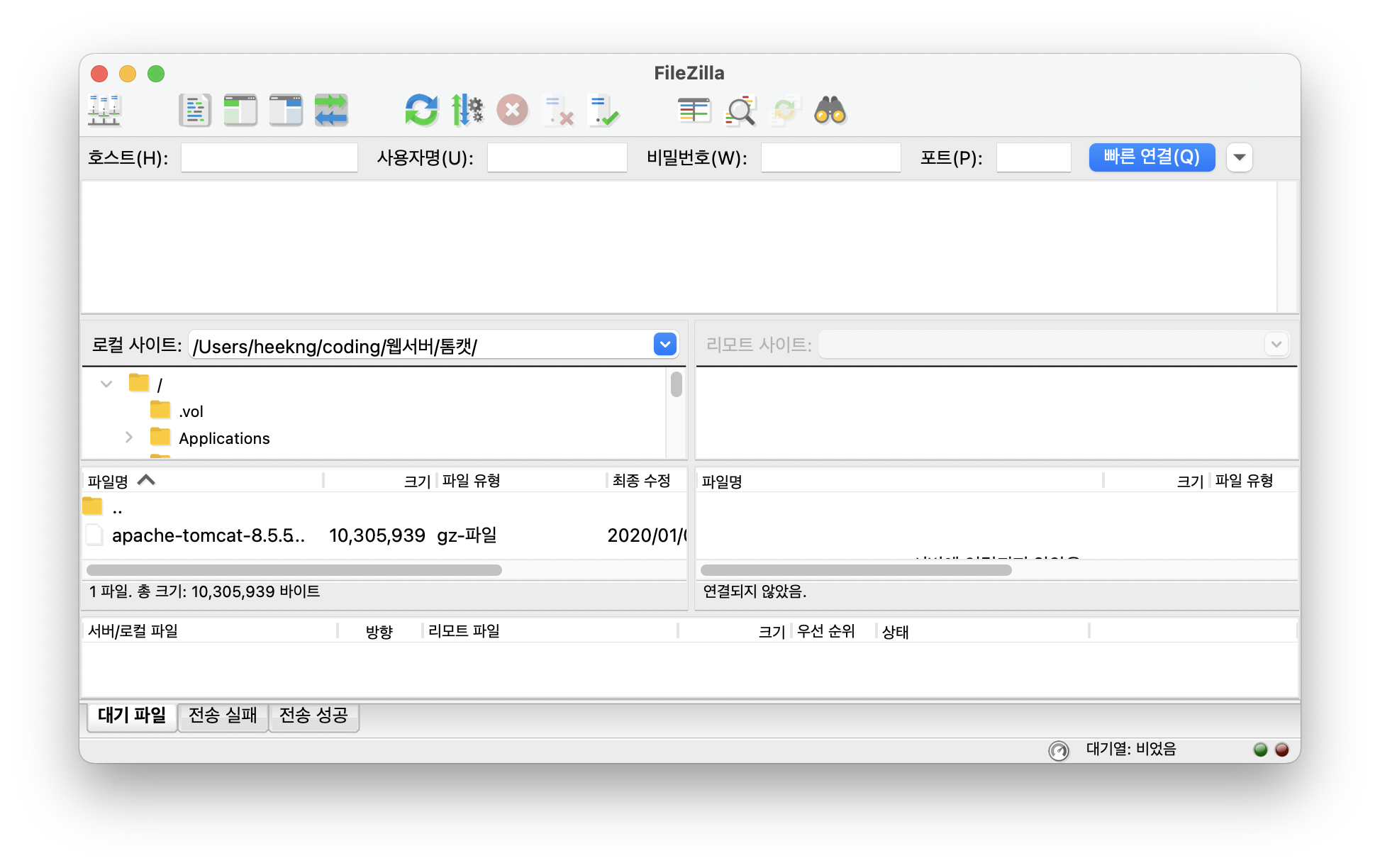1380x868 pixels.
Task: Click the 빠른 연결(Q) quickconnect button
Action: (1152, 157)
